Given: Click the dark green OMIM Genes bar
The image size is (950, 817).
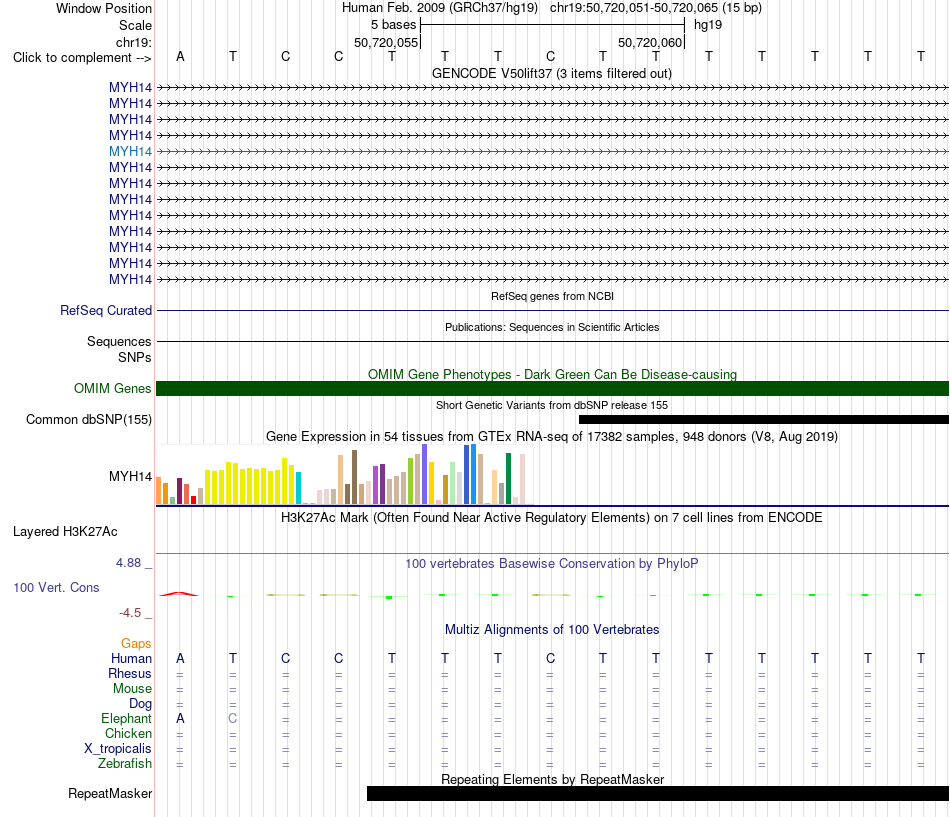Looking at the screenshot, I should [x=552, y=388].
